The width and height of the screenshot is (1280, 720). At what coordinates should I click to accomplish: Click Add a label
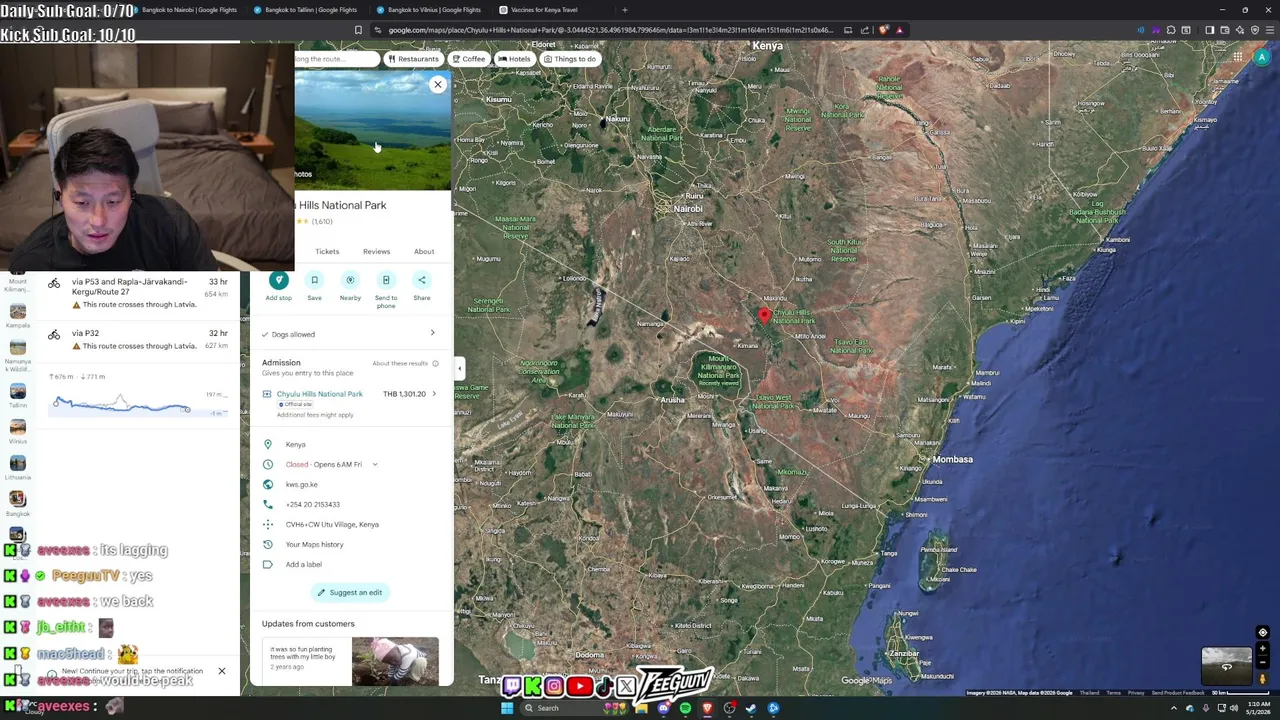303,564
